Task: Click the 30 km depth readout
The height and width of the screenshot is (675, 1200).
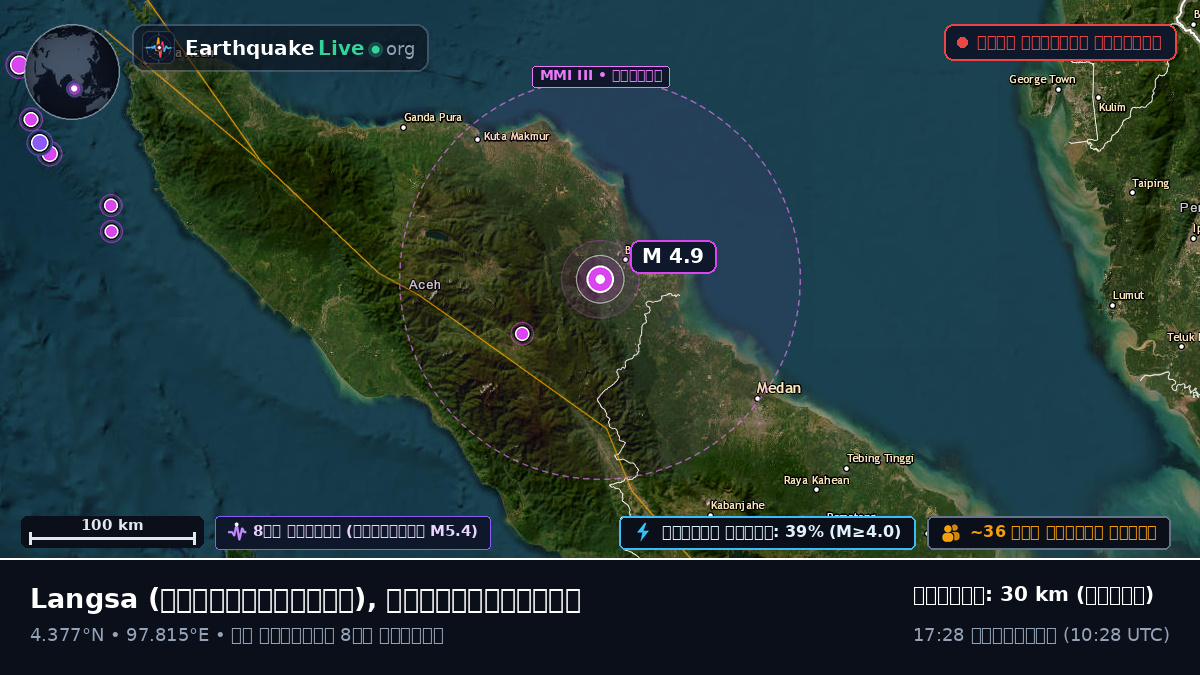Action: tap(1033, 595)
